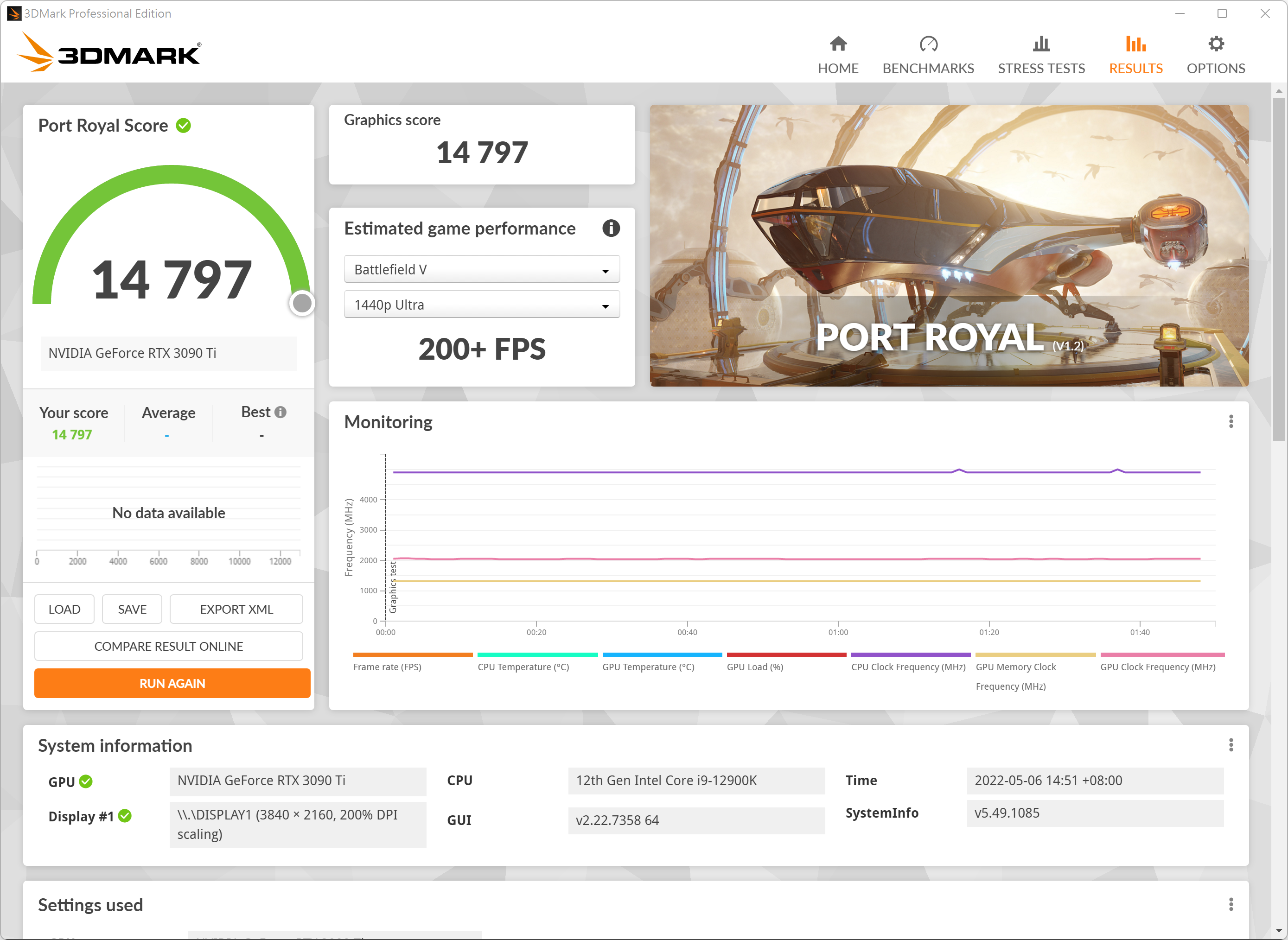The height and width of the screenshot is (940, 1288).
Task: Click the Compare Result Online button
Action: coord(168,646)
